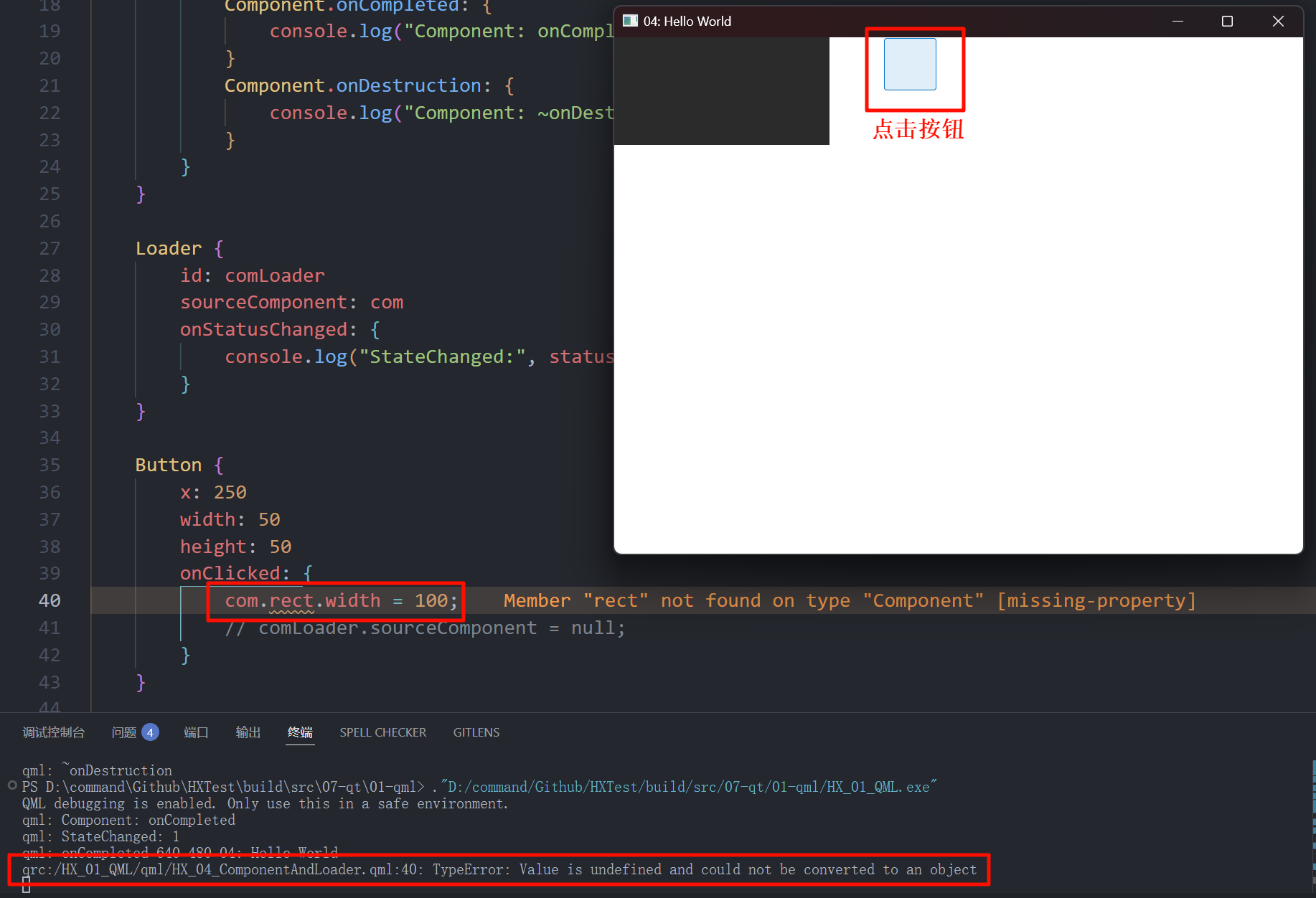Click line number 40 in the gutter
Viewport: 1316px width, 898px height.
pyautogui.click(x=50, y=600)
